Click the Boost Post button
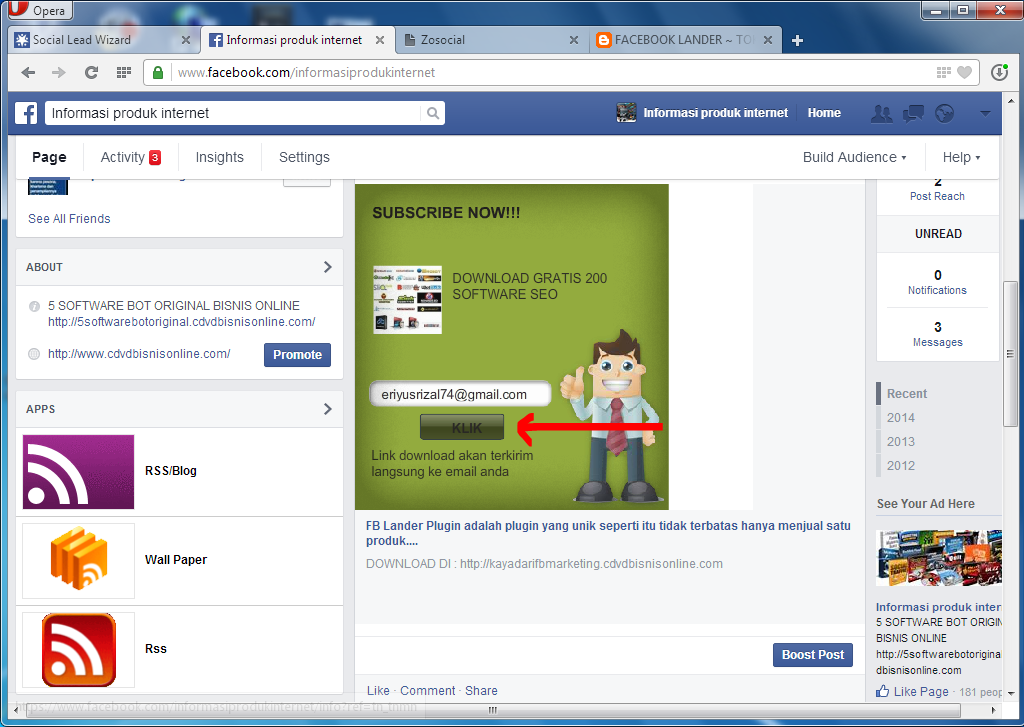Image resolution: width=1024 pixels, height=727 pixels. [813, 655]
